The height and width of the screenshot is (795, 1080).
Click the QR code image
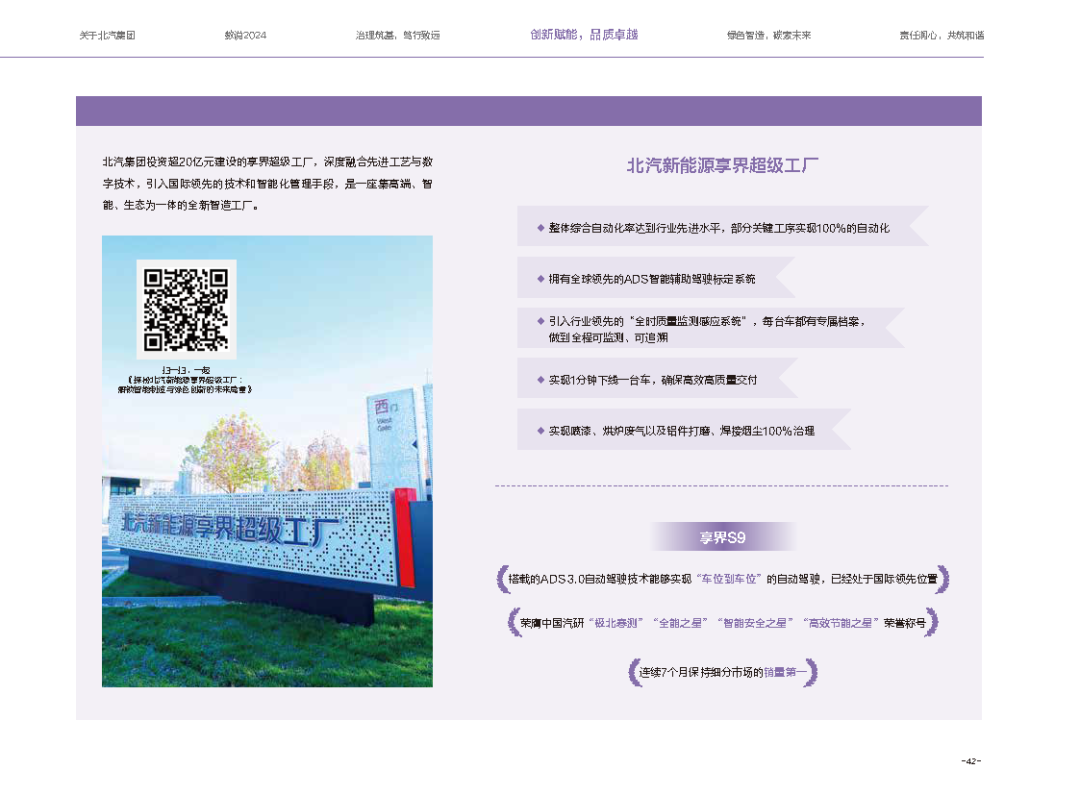coord(186,309)
